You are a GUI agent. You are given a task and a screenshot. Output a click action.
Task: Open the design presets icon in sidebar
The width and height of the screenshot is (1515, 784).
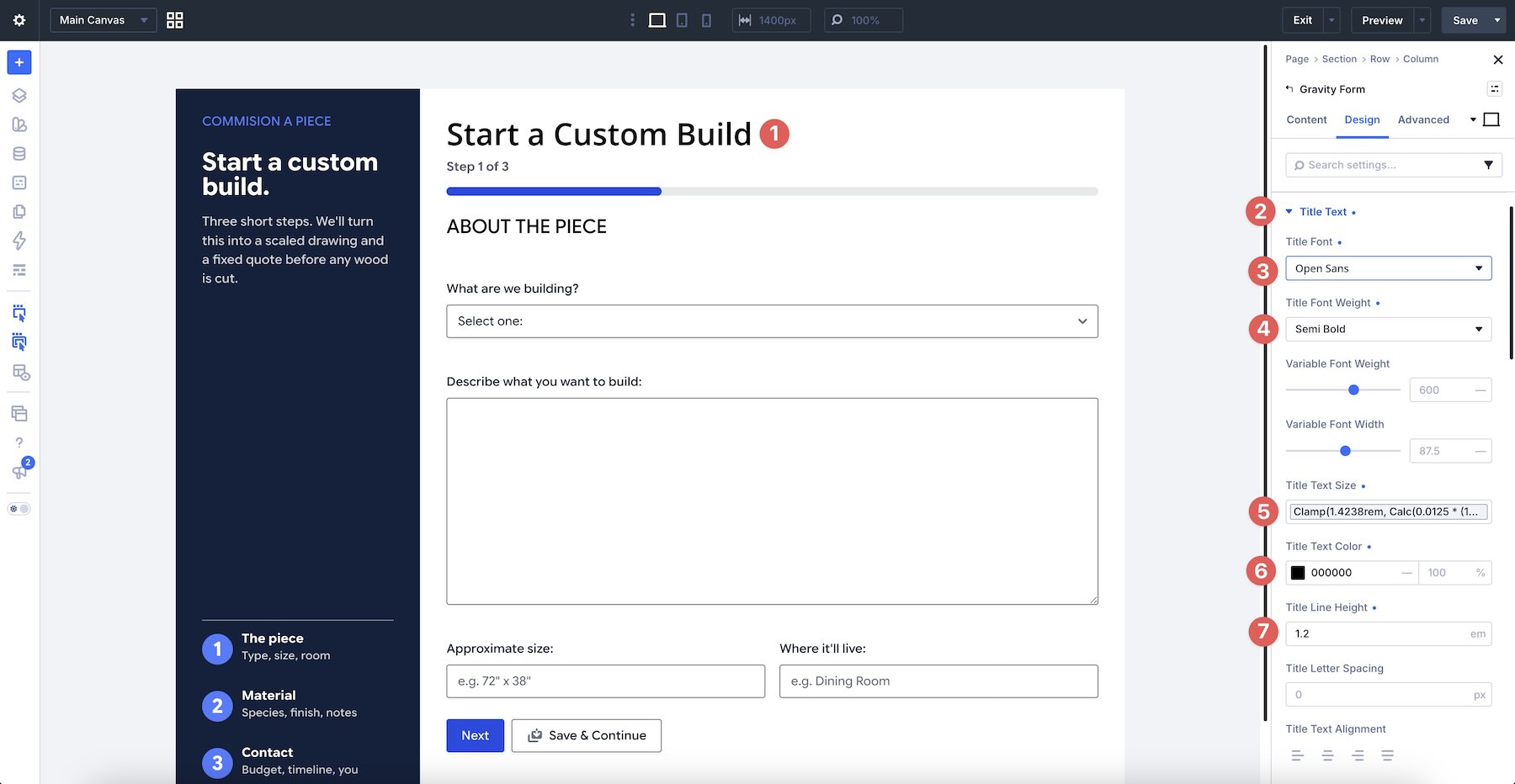pos(19,124)
